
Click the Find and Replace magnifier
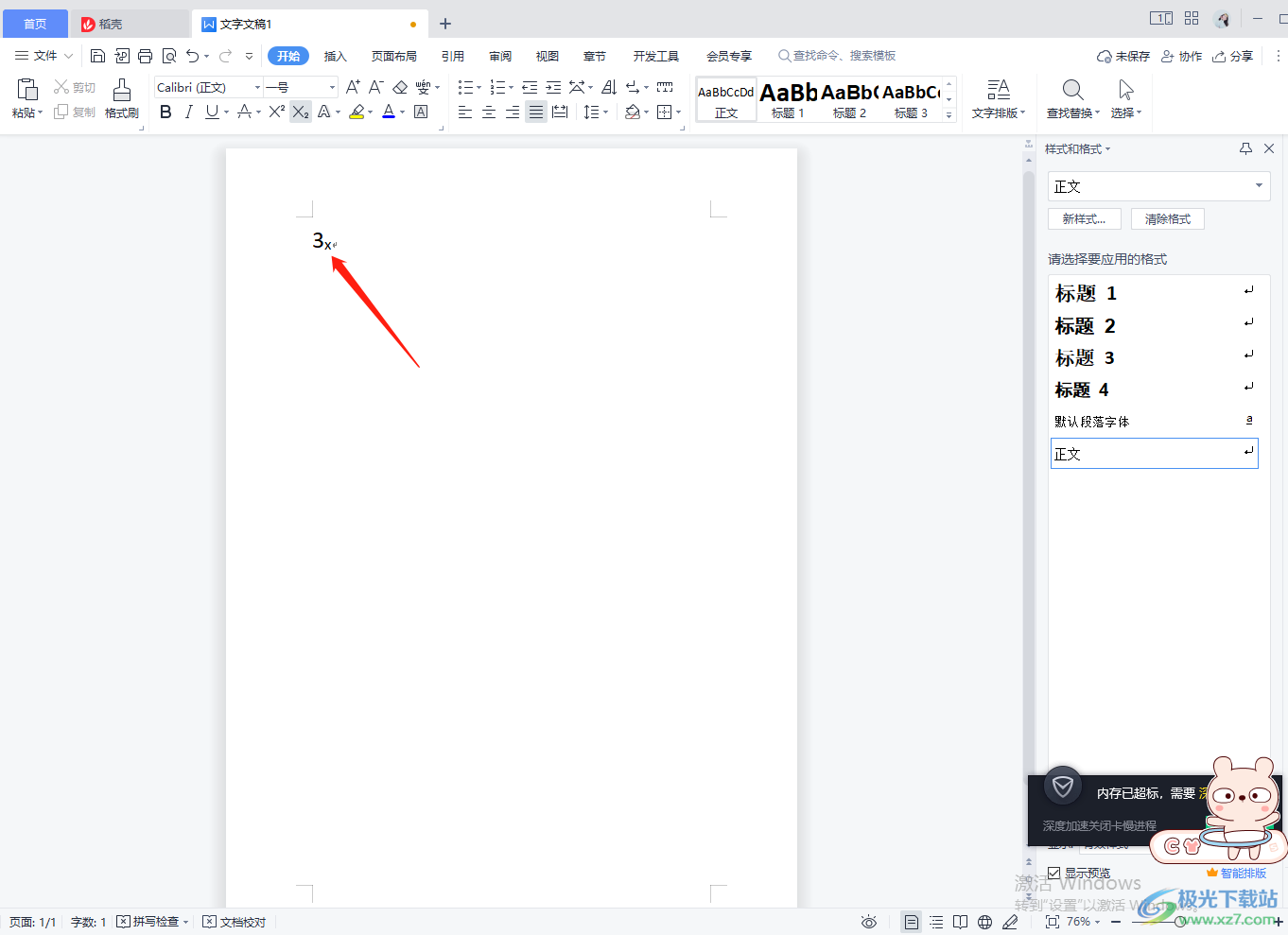tap(1072, 90)
